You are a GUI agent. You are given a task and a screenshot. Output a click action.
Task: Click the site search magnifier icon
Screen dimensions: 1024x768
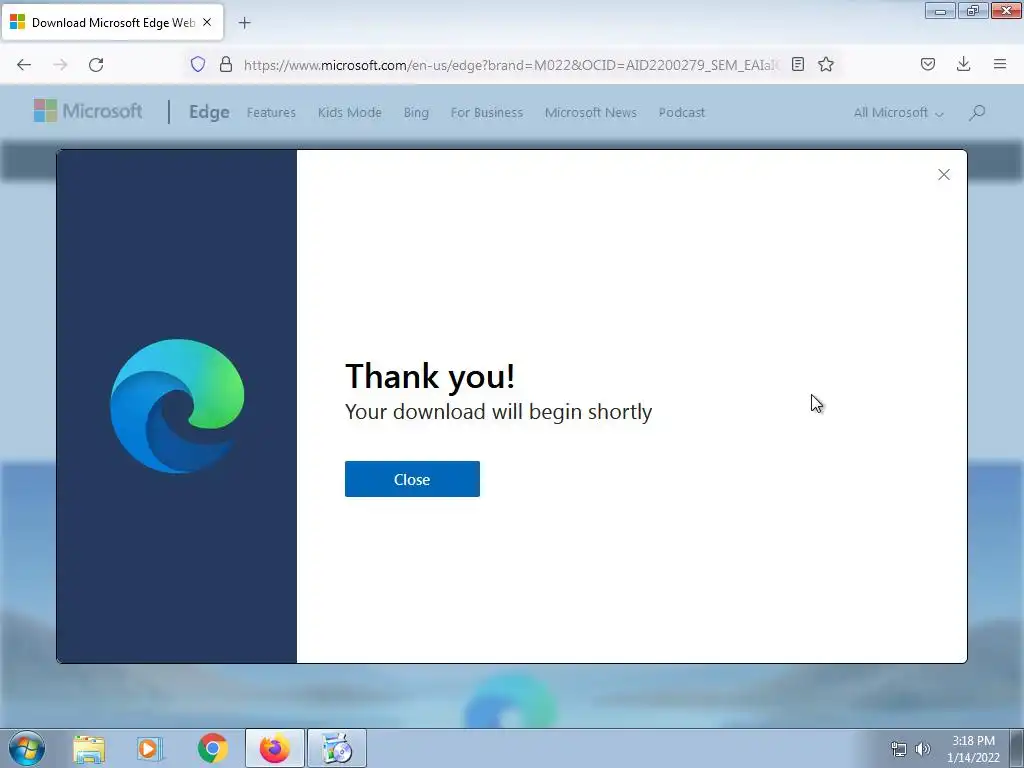coord(977,112)
